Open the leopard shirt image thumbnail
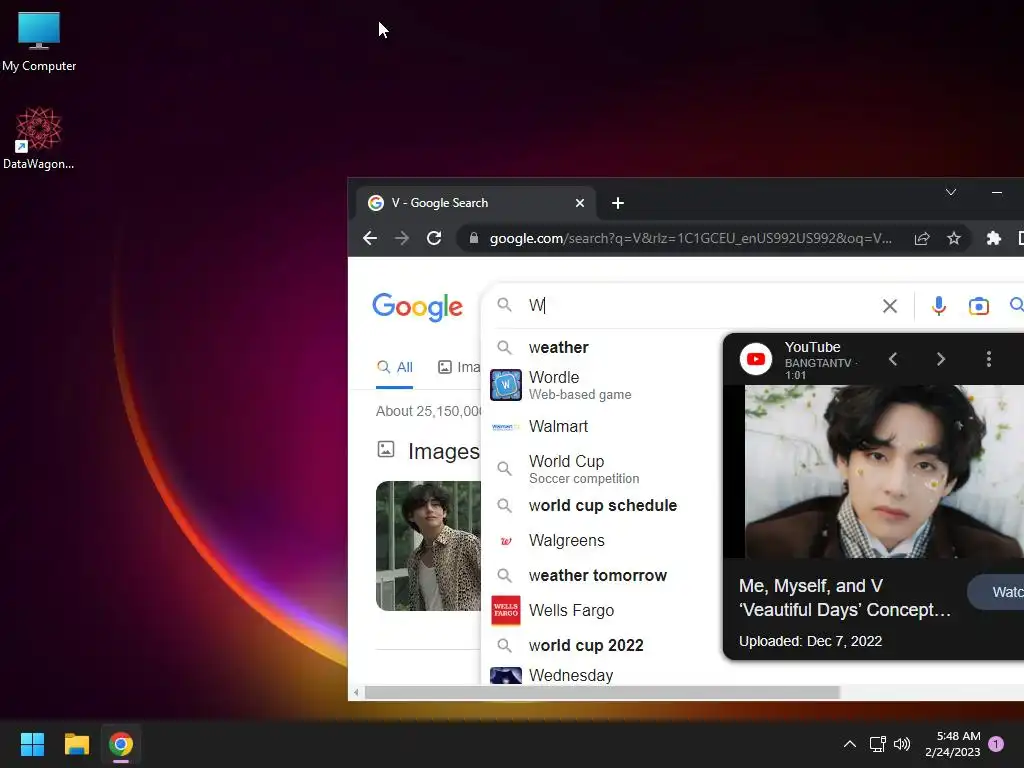Screen dimensions: 1024x768 point(428,546)
